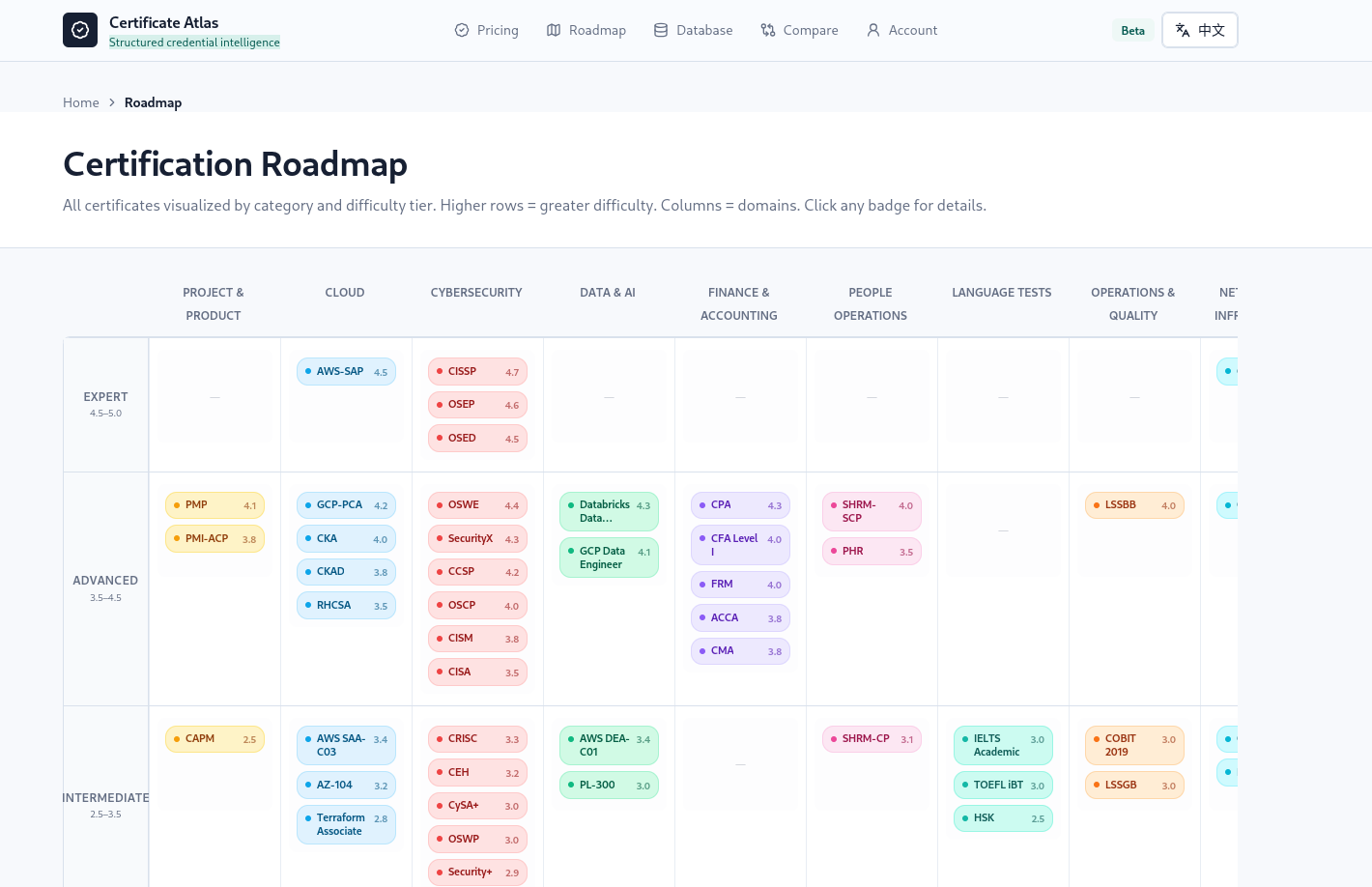
Task: Click the Beta badge
Action: [x=1133, y=30]
